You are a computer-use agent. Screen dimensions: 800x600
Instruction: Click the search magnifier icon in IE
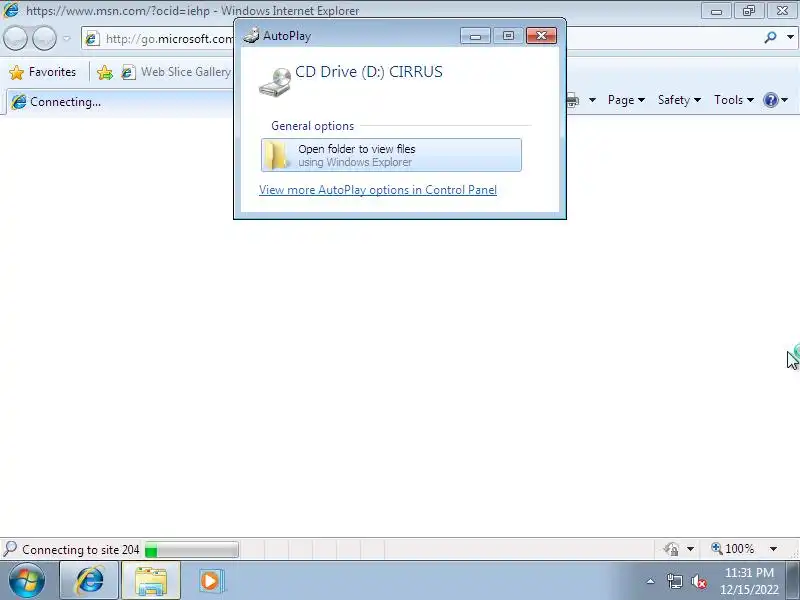point(770,37)
